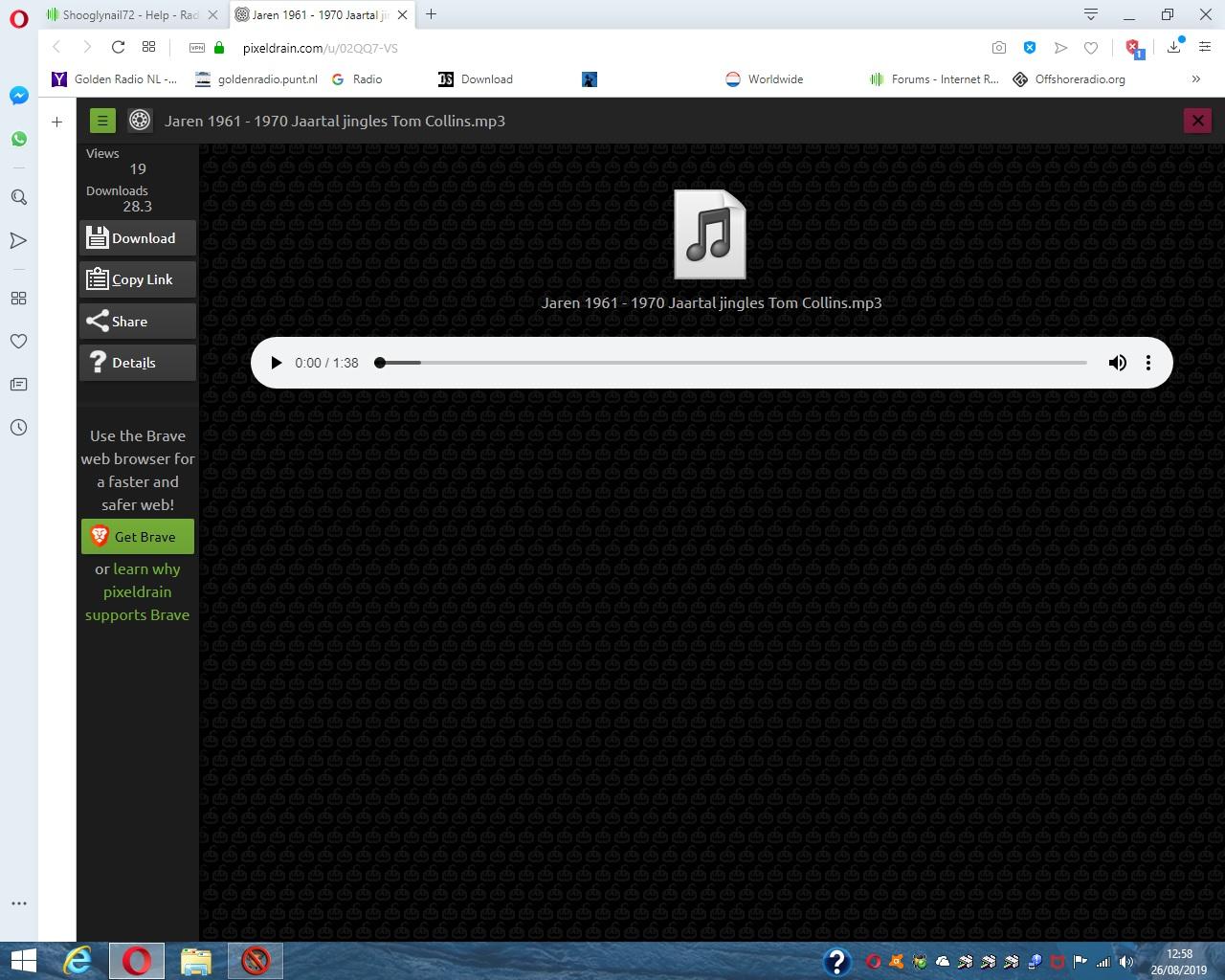Open a new browser tab

tap(431, 14)
